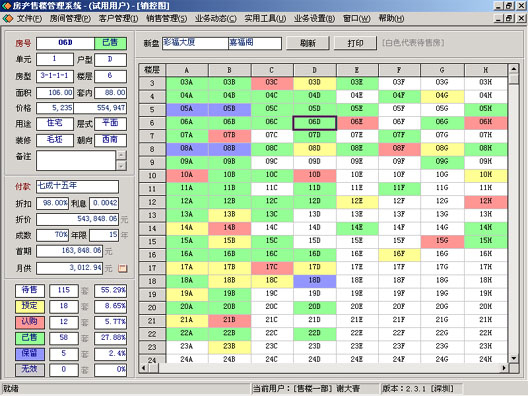The image size is (528, 396).
Task: Click the grid scrollbar's down arrow
Action: pos(514,358)
